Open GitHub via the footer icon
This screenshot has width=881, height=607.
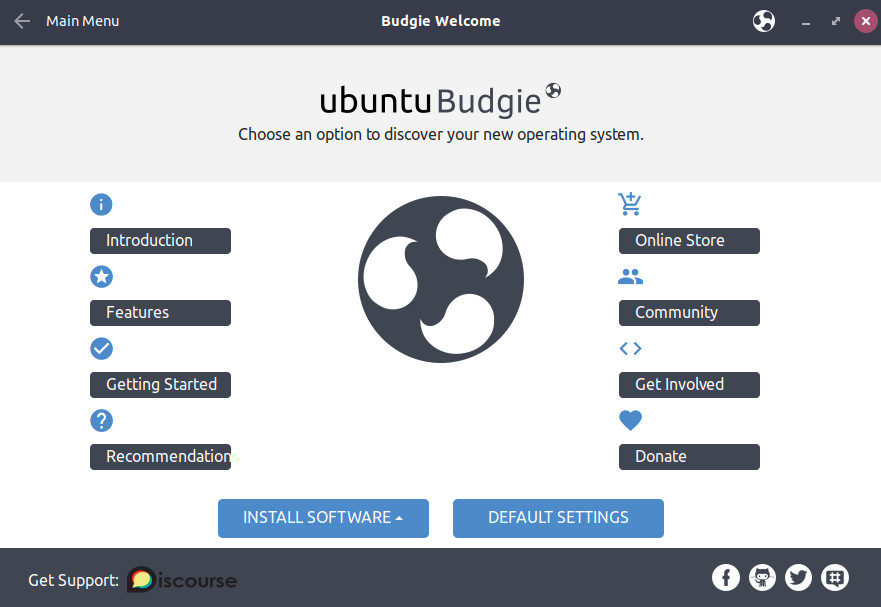coord(762,577)
